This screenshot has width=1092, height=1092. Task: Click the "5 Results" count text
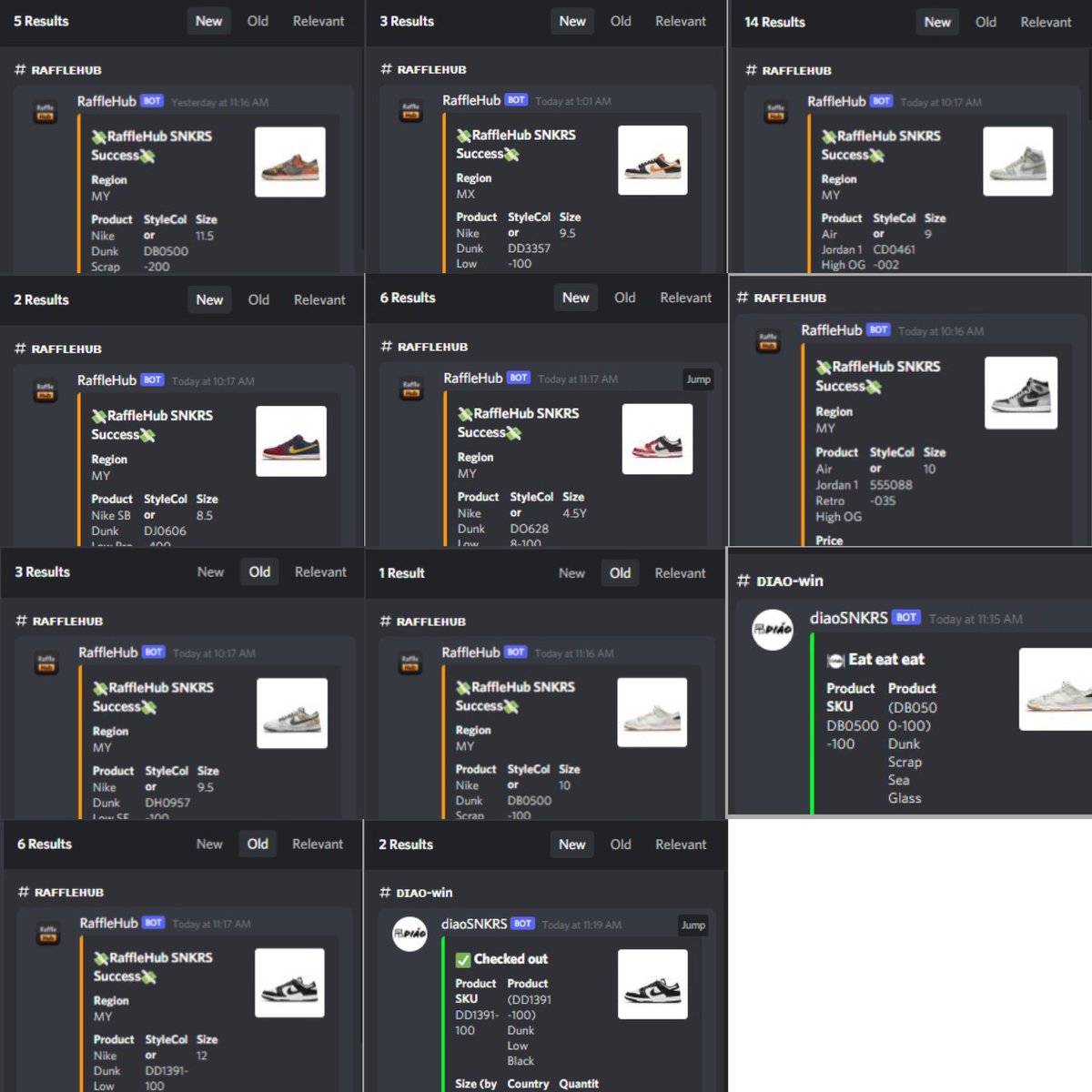coord(41,21)
